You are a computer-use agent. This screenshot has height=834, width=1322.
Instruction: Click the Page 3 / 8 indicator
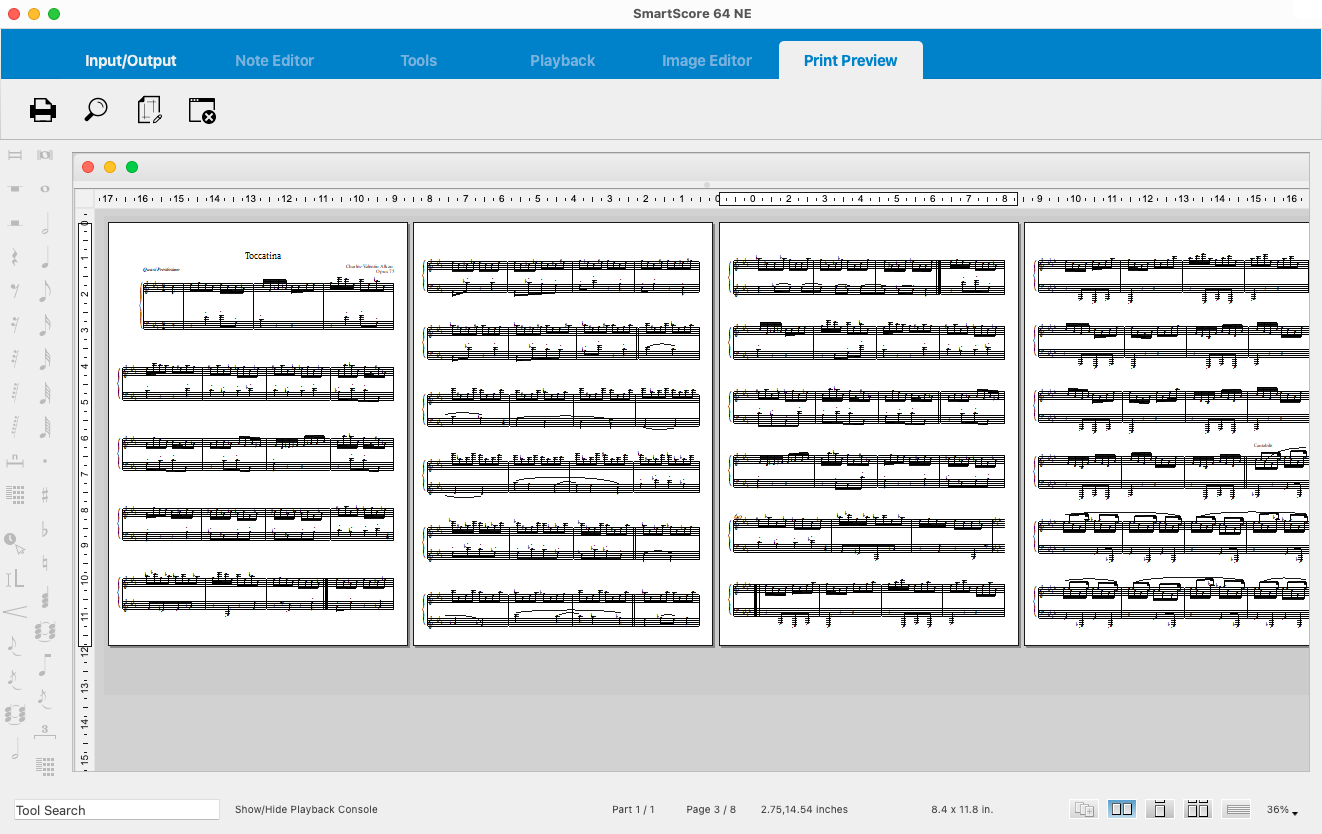click(x=711, y=809)
